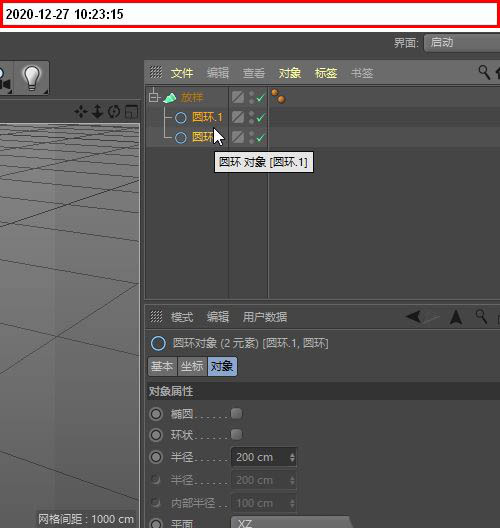Open the 查看 menu

click(254, 73)
